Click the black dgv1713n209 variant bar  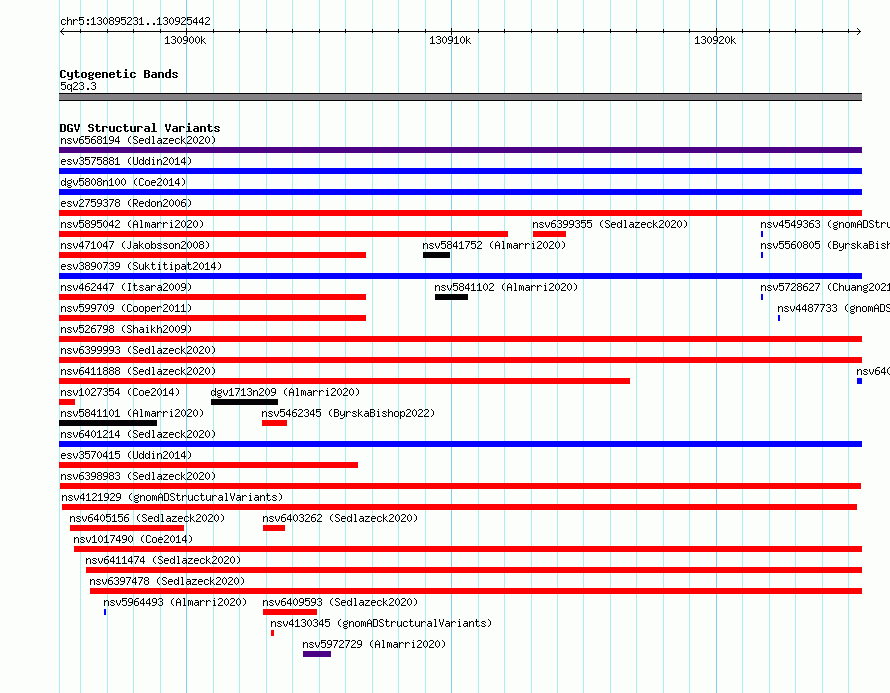coord(244,402)
